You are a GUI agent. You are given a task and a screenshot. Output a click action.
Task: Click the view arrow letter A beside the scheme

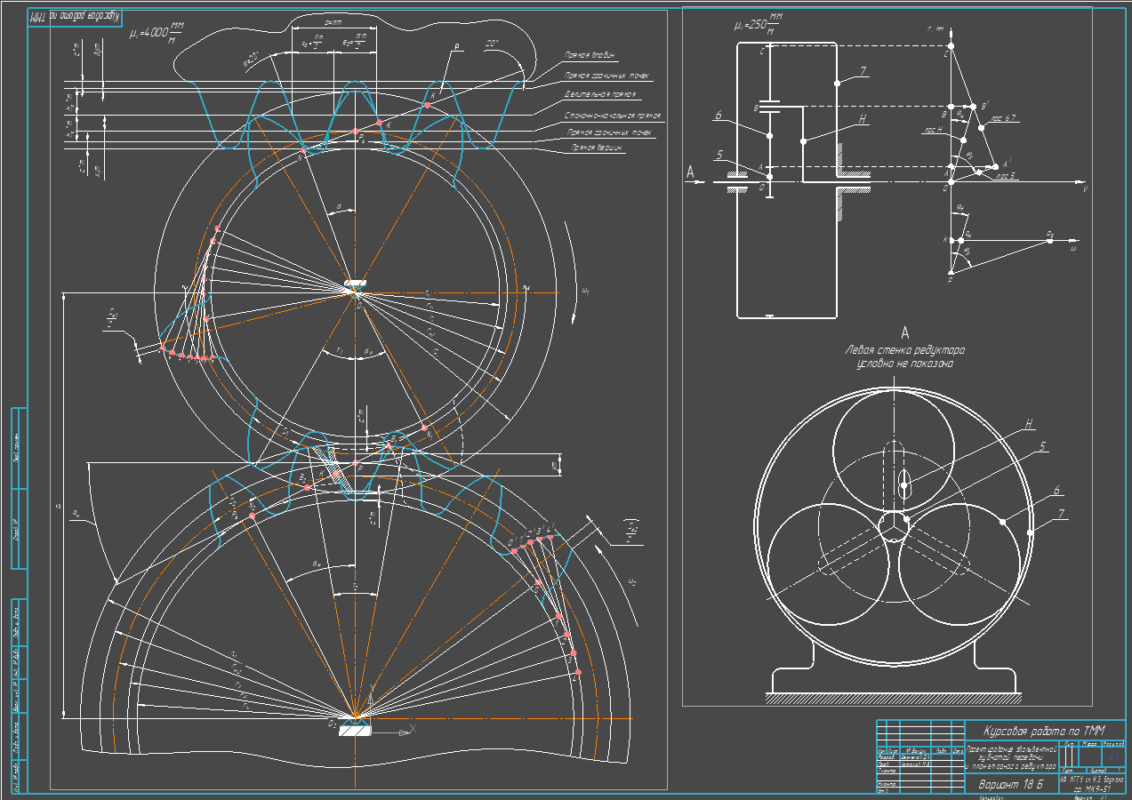coord(690,173)
